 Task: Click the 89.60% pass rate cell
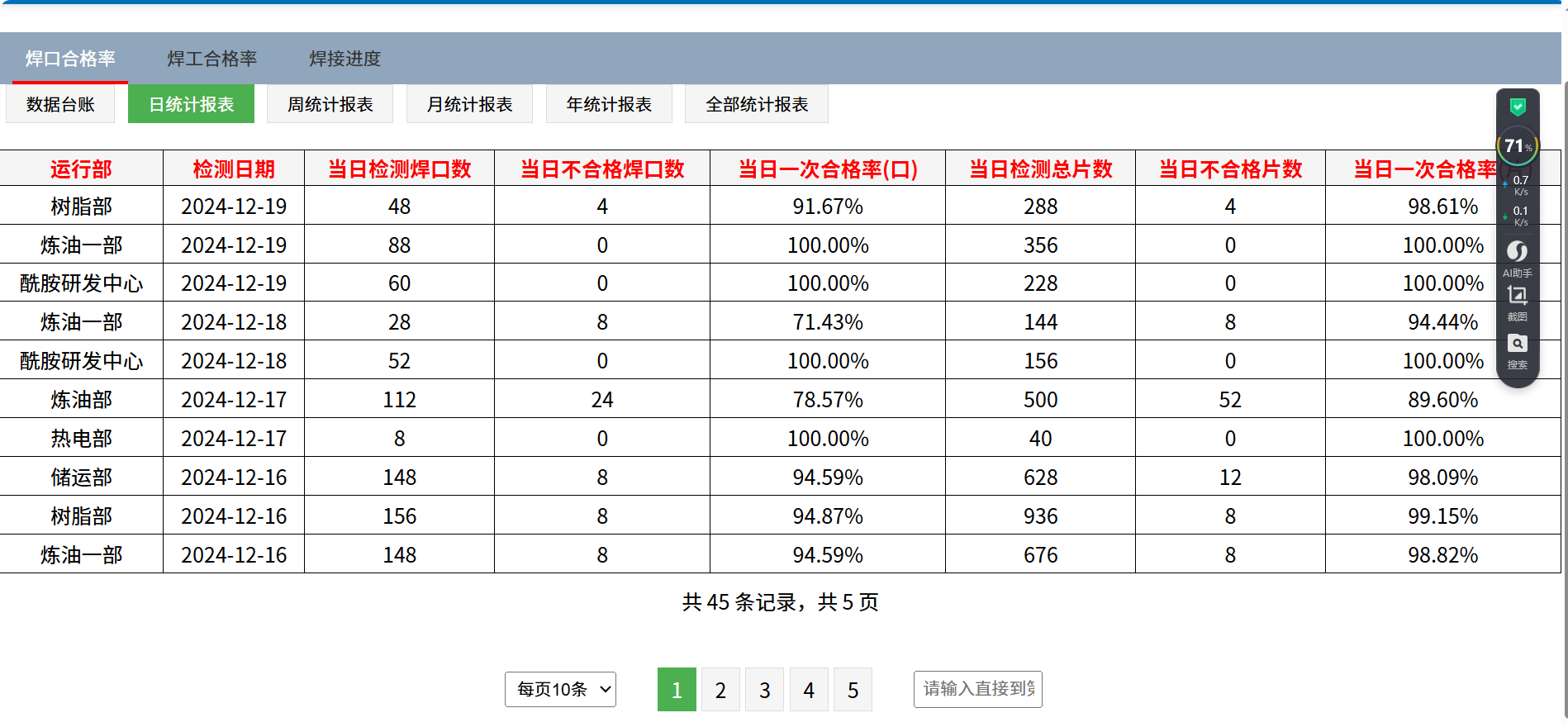1442,400
